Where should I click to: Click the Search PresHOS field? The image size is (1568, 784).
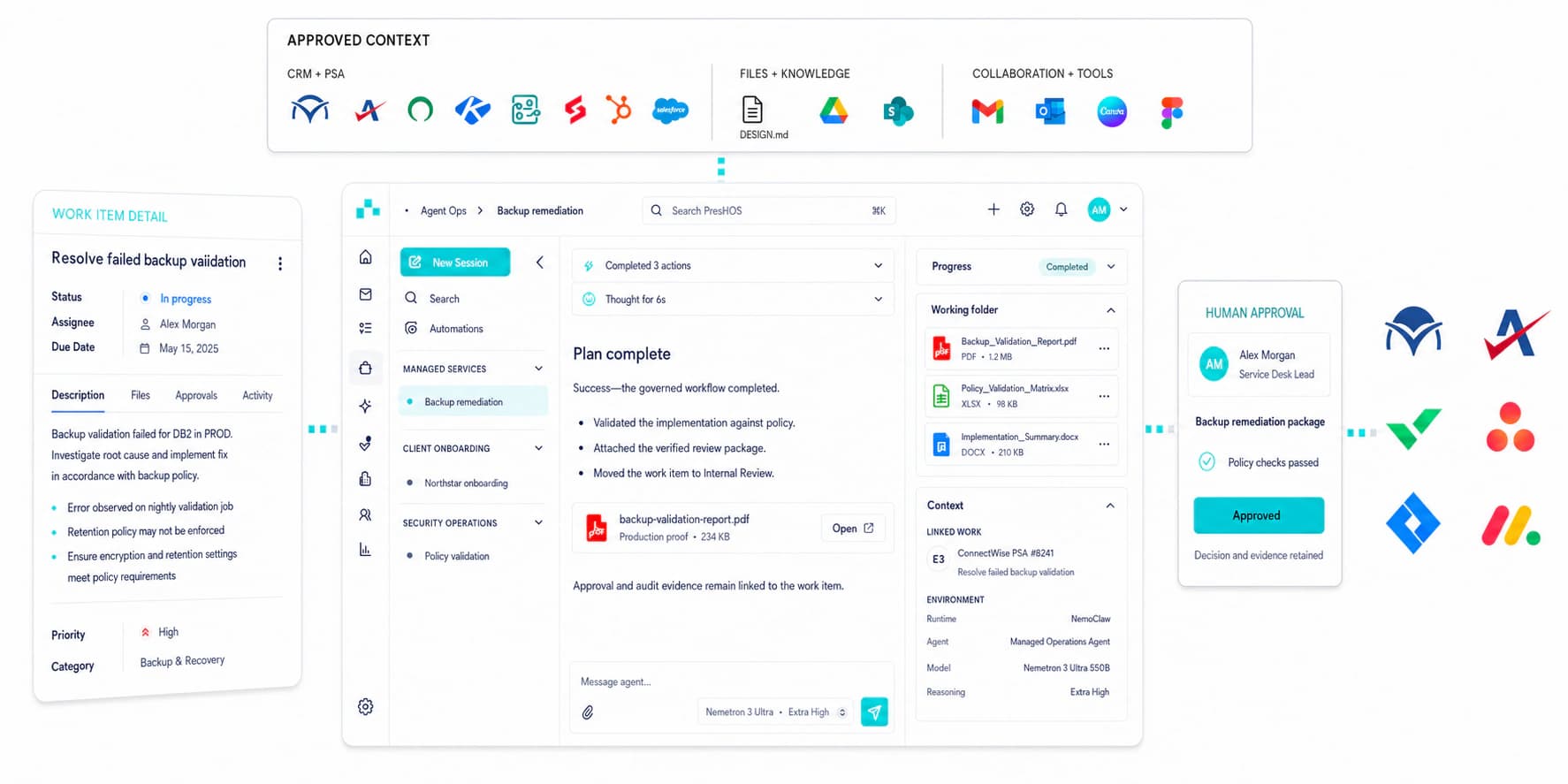769,210
